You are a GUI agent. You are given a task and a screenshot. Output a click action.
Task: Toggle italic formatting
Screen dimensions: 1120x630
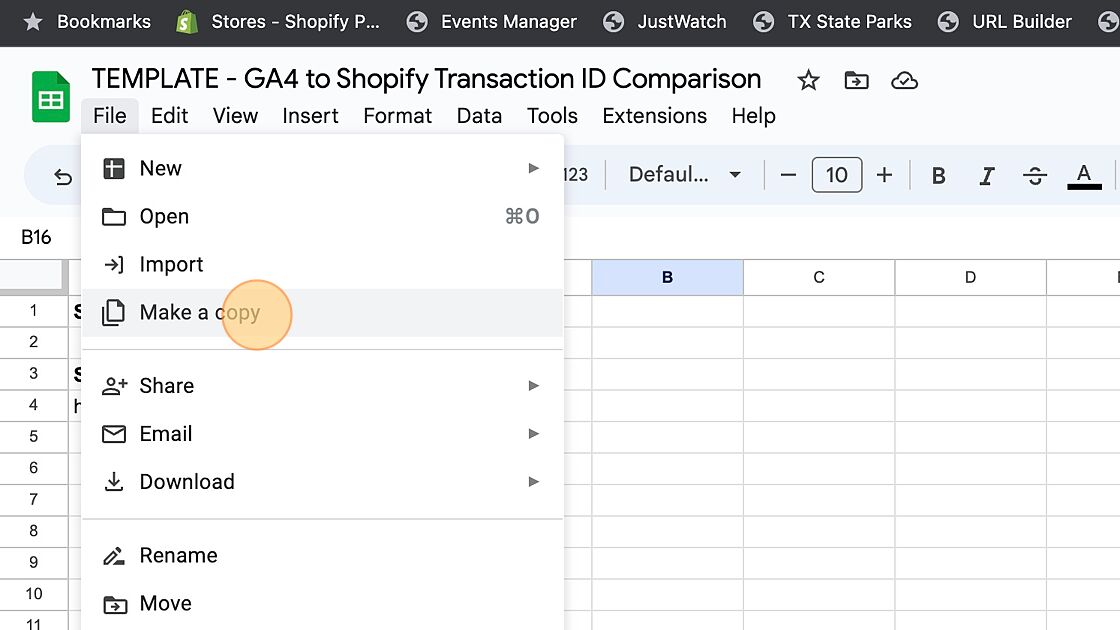(987, 176)
